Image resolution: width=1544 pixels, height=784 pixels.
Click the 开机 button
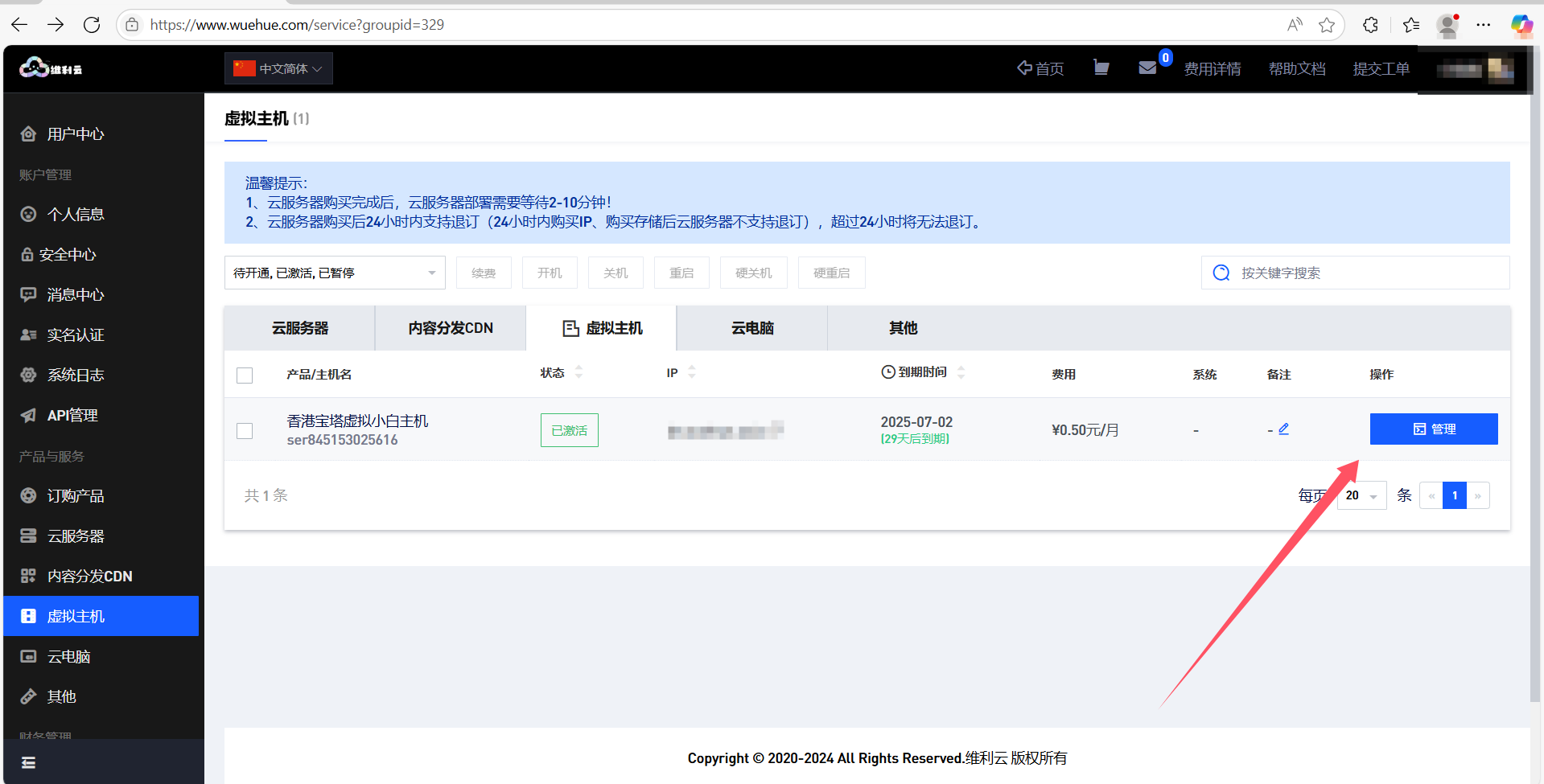pyautogui.click(x=550, y=273)
